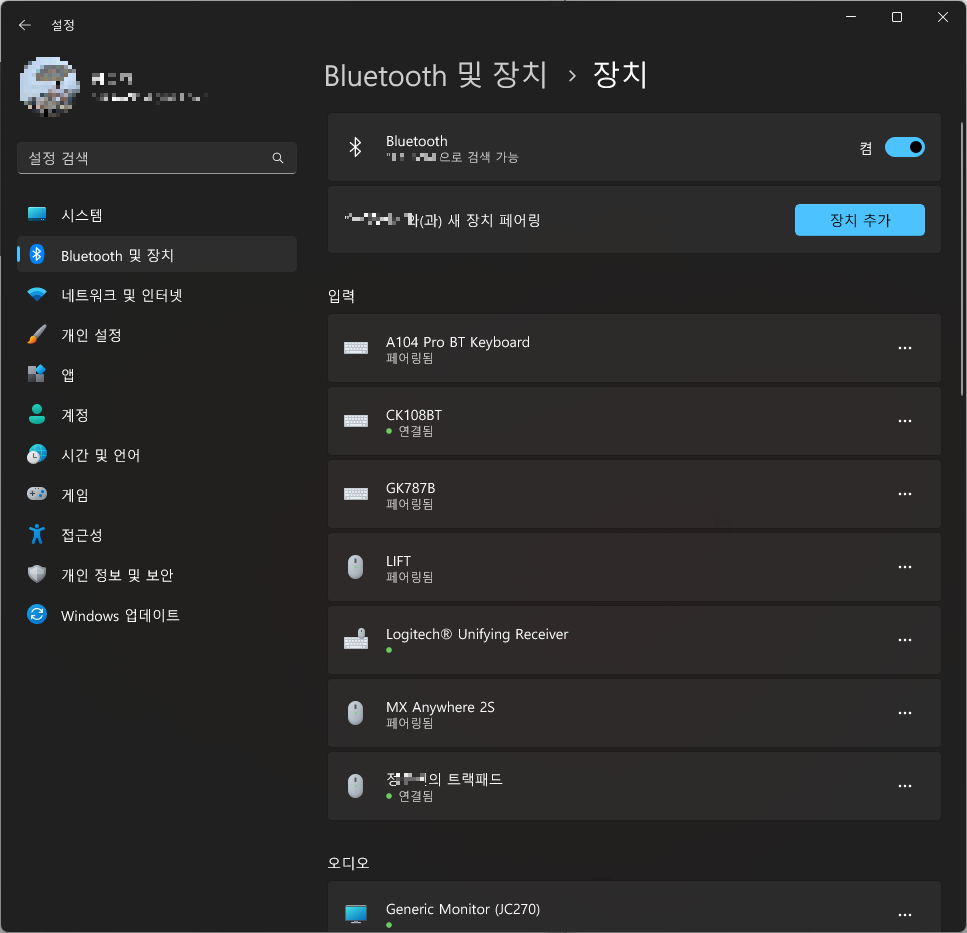The width and height of the screenshot is (967, 933).
Task: Click the MX Anywhere 2S mouse icon
Action: (x=355, y=713)
